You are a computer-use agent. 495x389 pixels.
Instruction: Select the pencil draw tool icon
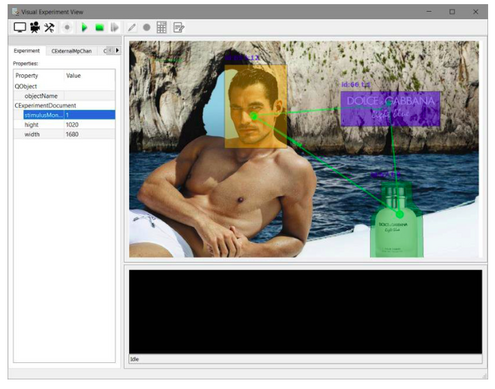pyautogui.click(x=132, y=27)
